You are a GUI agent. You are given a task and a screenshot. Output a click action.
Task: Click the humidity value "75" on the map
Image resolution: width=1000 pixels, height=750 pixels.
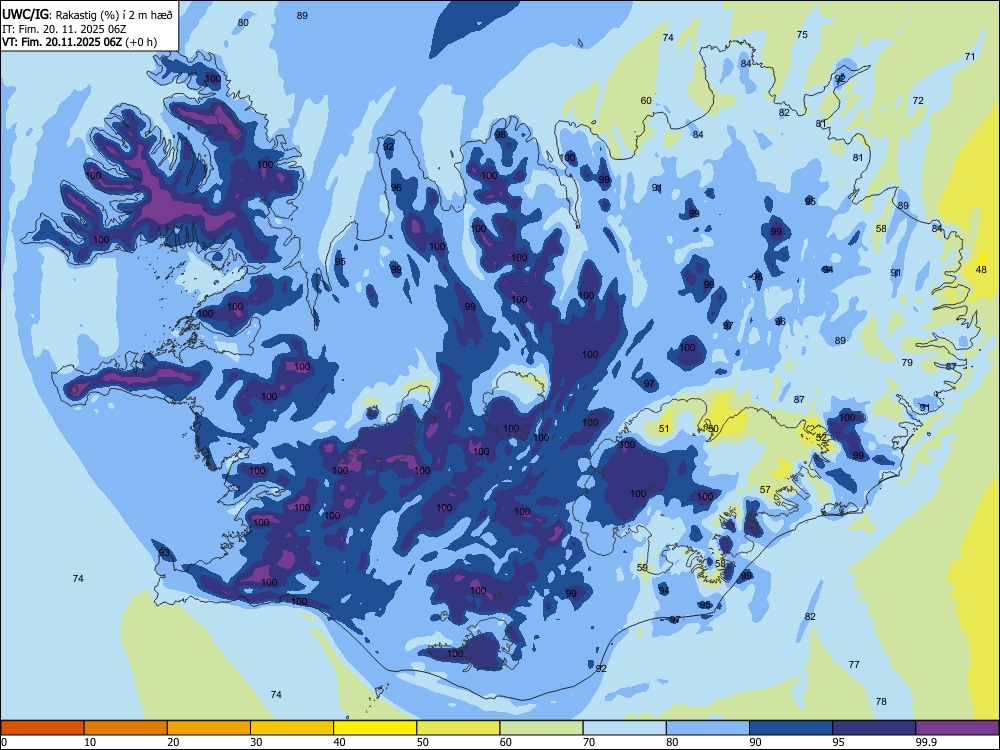coord(802,34)
